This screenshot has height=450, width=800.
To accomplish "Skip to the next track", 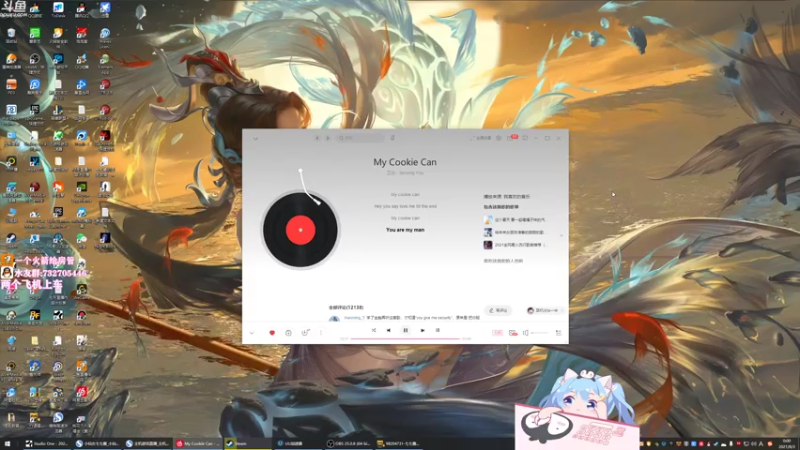I will pyautogui.click(x=422, y=331).
